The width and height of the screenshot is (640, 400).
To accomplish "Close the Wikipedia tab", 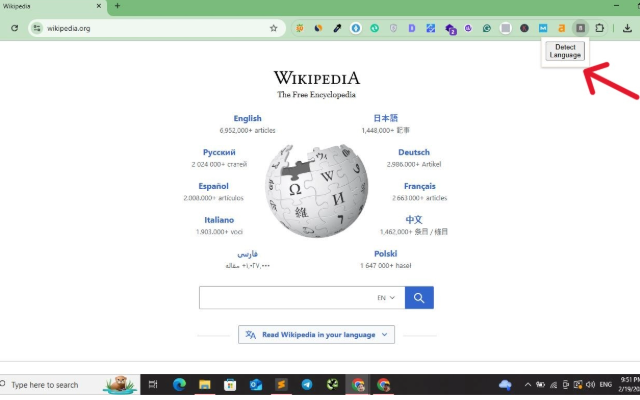I will (x=99, y=6).
